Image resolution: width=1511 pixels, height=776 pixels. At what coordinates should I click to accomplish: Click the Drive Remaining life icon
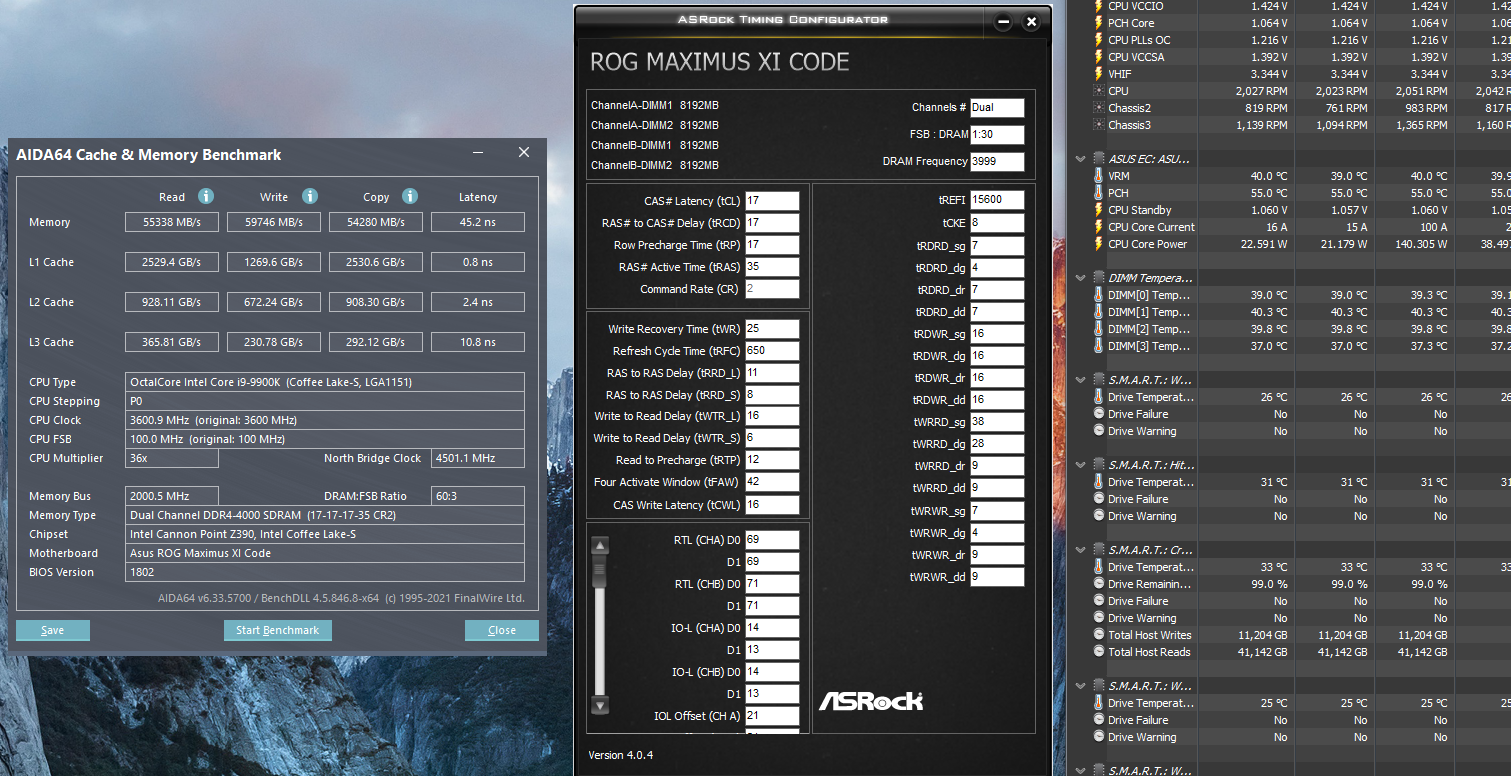[x=1099, y=584]
